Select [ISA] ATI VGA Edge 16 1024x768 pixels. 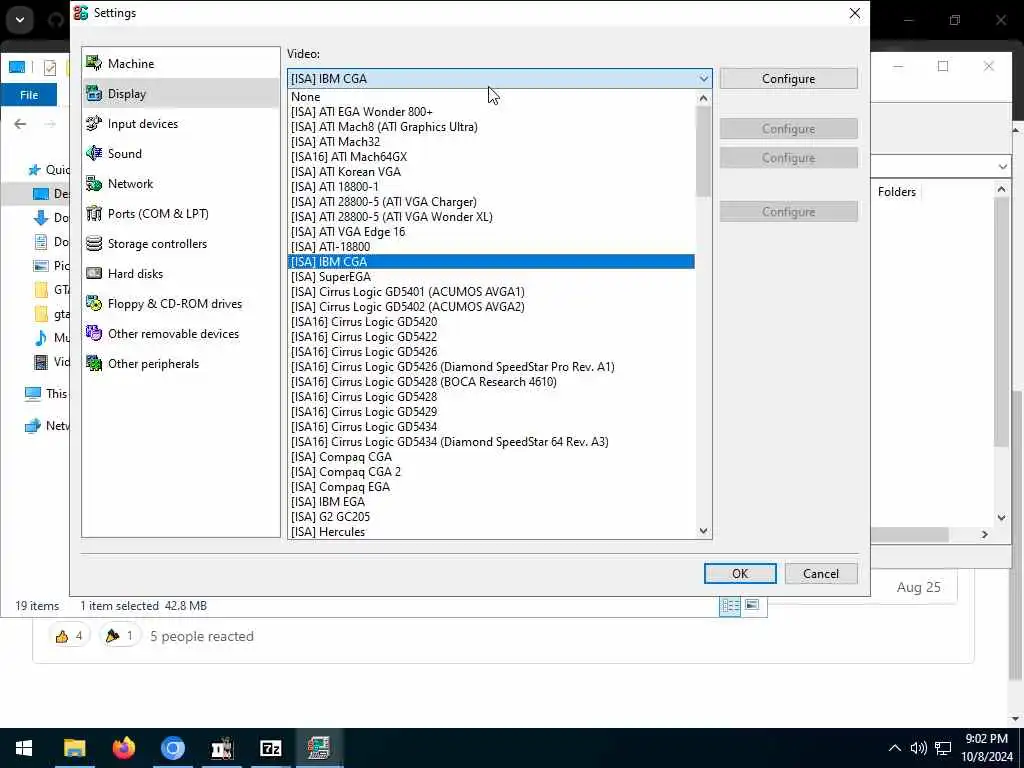(x=491, y=232)
